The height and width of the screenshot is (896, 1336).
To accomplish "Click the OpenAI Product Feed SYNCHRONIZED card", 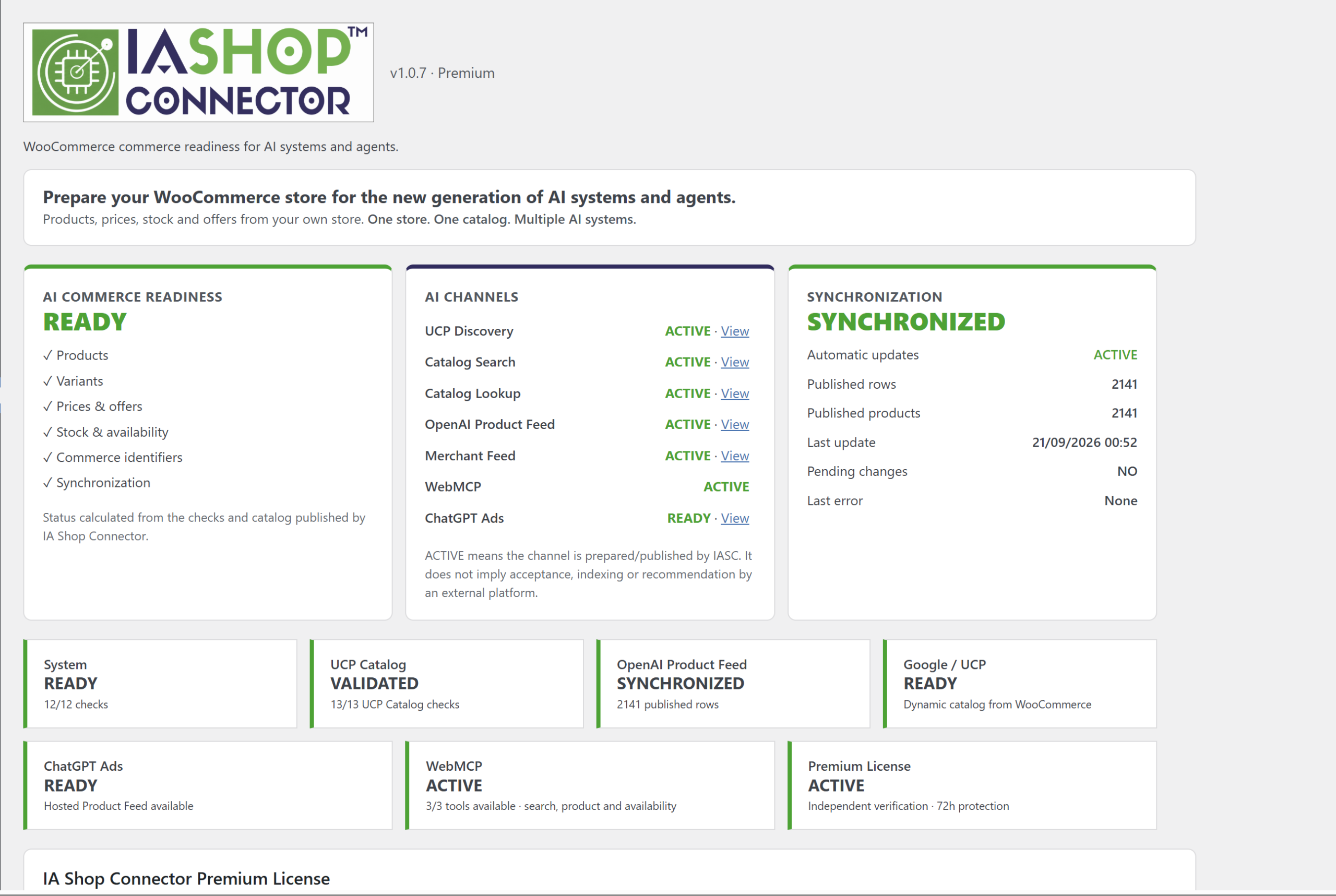I will point(733,684).
